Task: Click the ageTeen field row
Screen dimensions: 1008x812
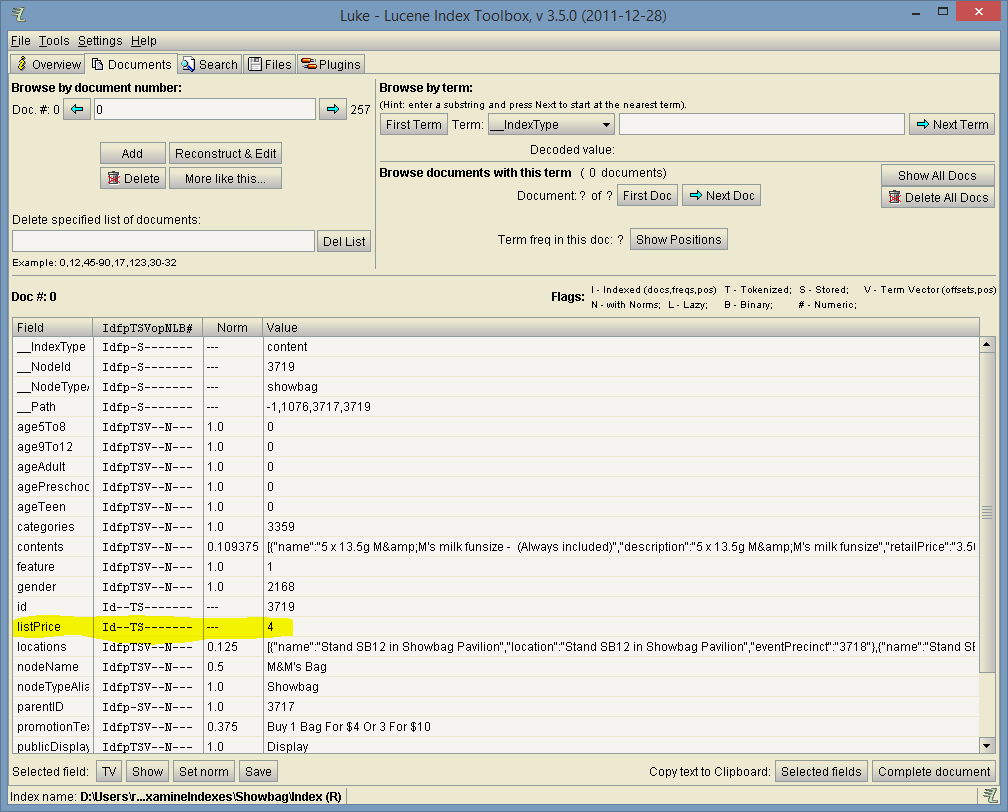Action: coord(495,507)
